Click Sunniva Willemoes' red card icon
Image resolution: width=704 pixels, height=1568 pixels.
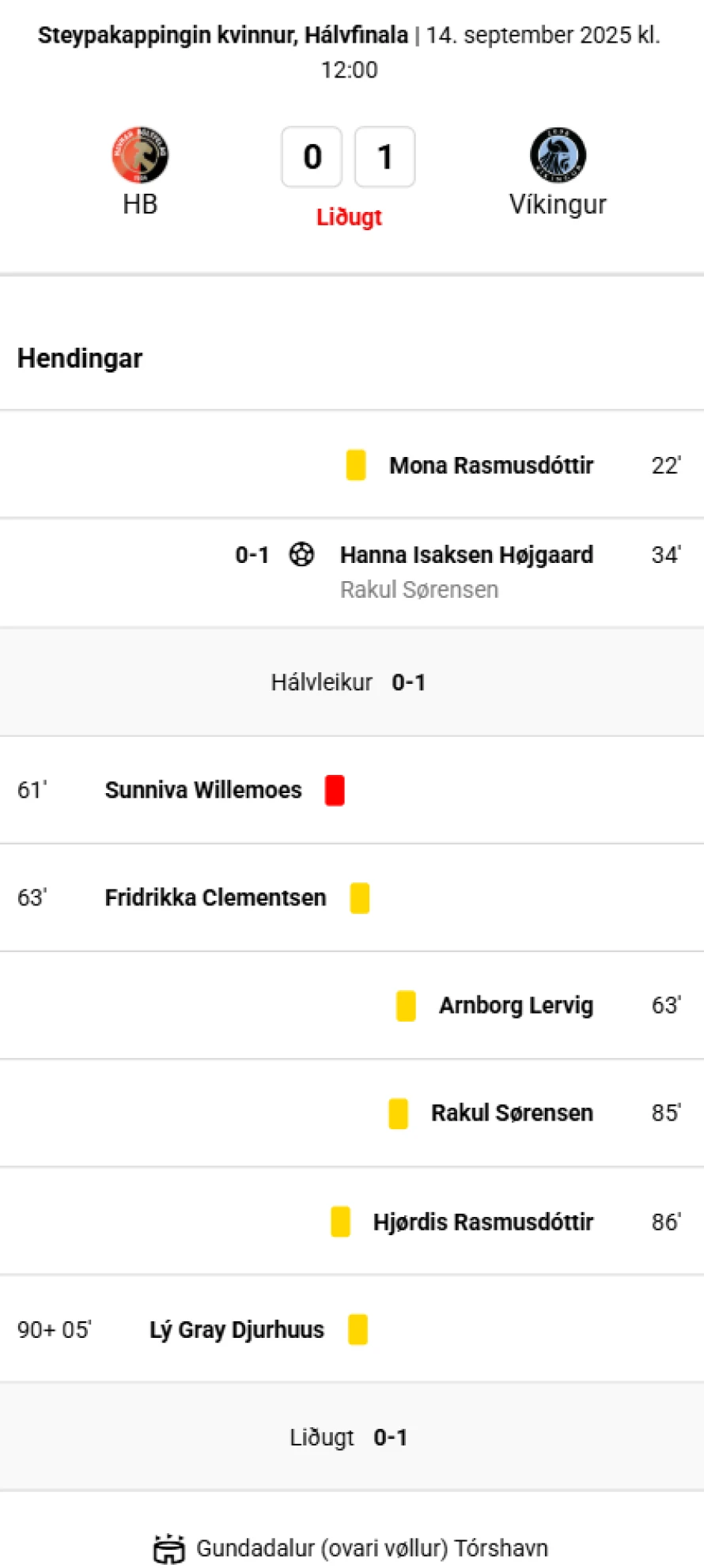(x=335, y=790)
